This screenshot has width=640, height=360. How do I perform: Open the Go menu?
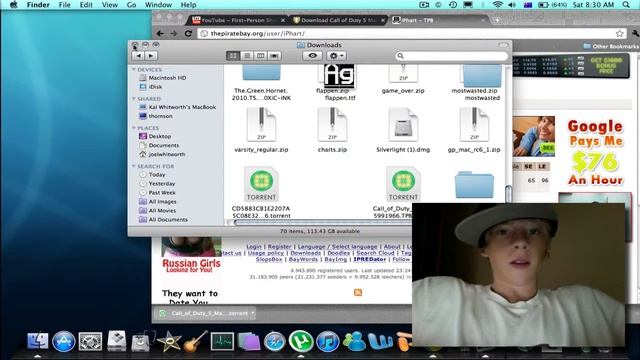coord(131,5)
